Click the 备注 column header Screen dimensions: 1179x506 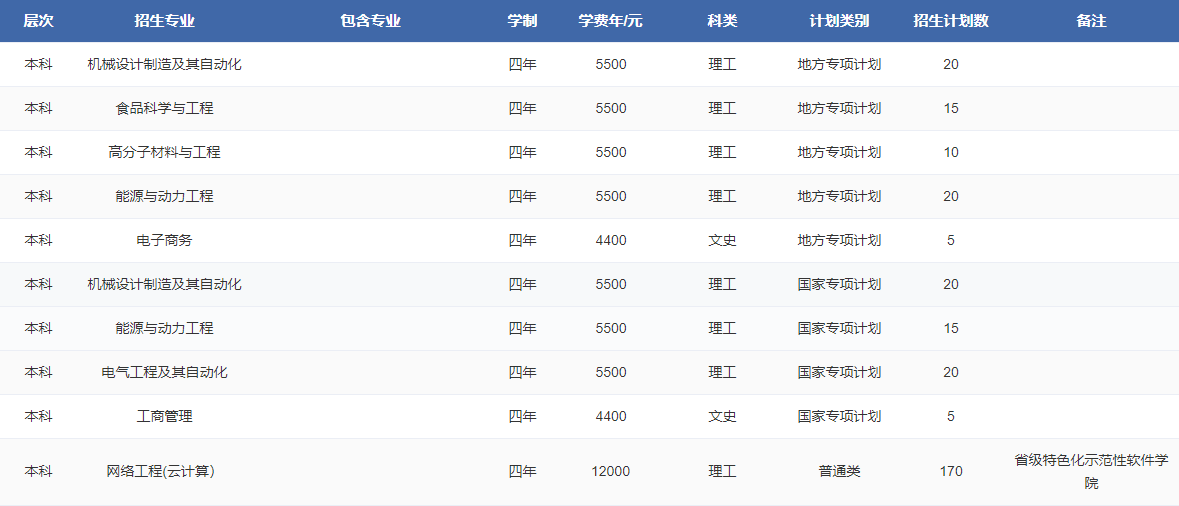tap(1092, 21)
